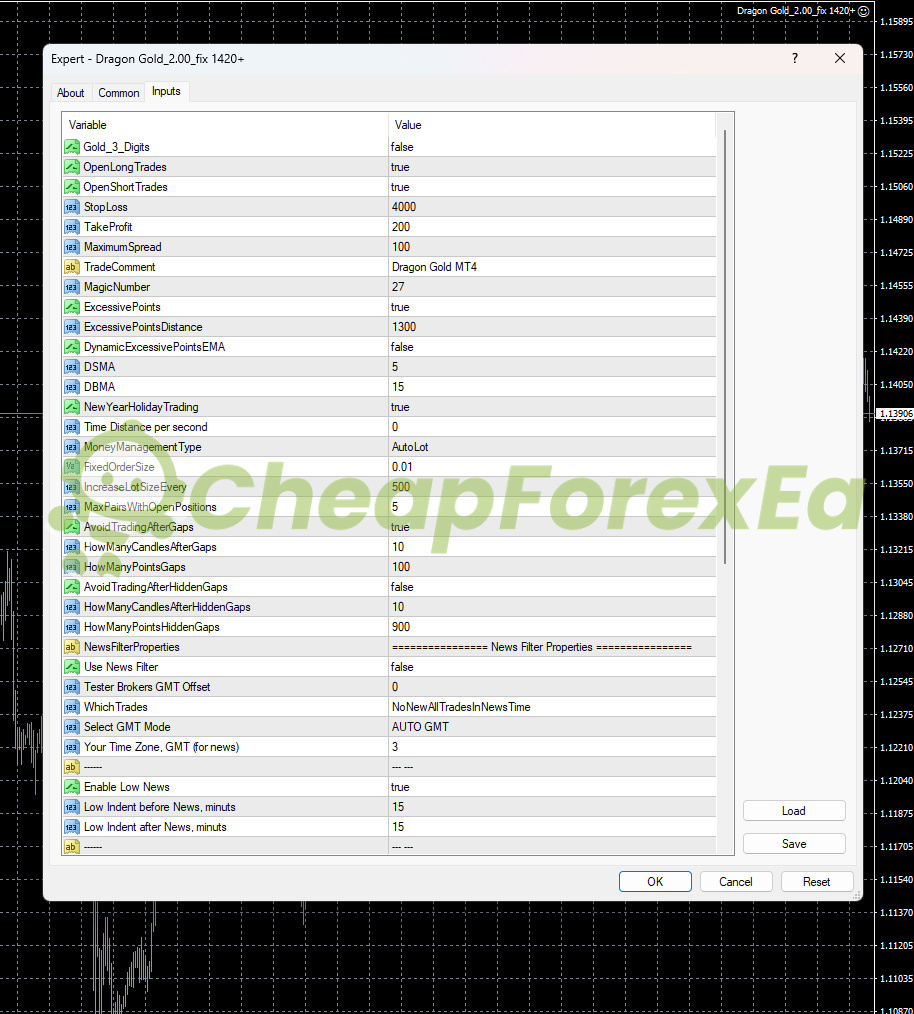Screen dimensions: 914x1014
Task: Edit the ExcessivePointsDistance value 1300
Action: 552,327
